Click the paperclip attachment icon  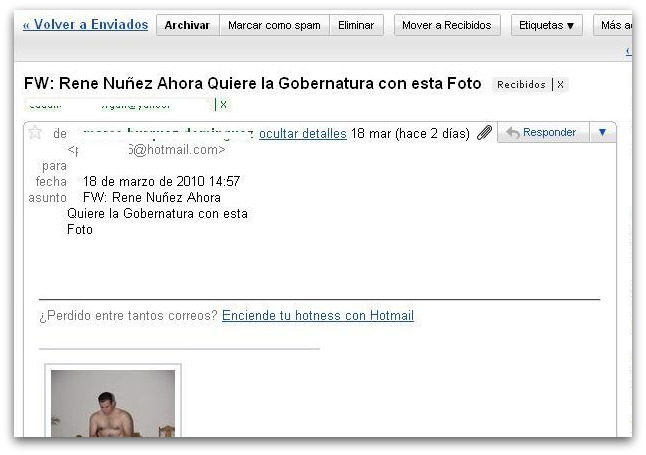click(484, 133)
